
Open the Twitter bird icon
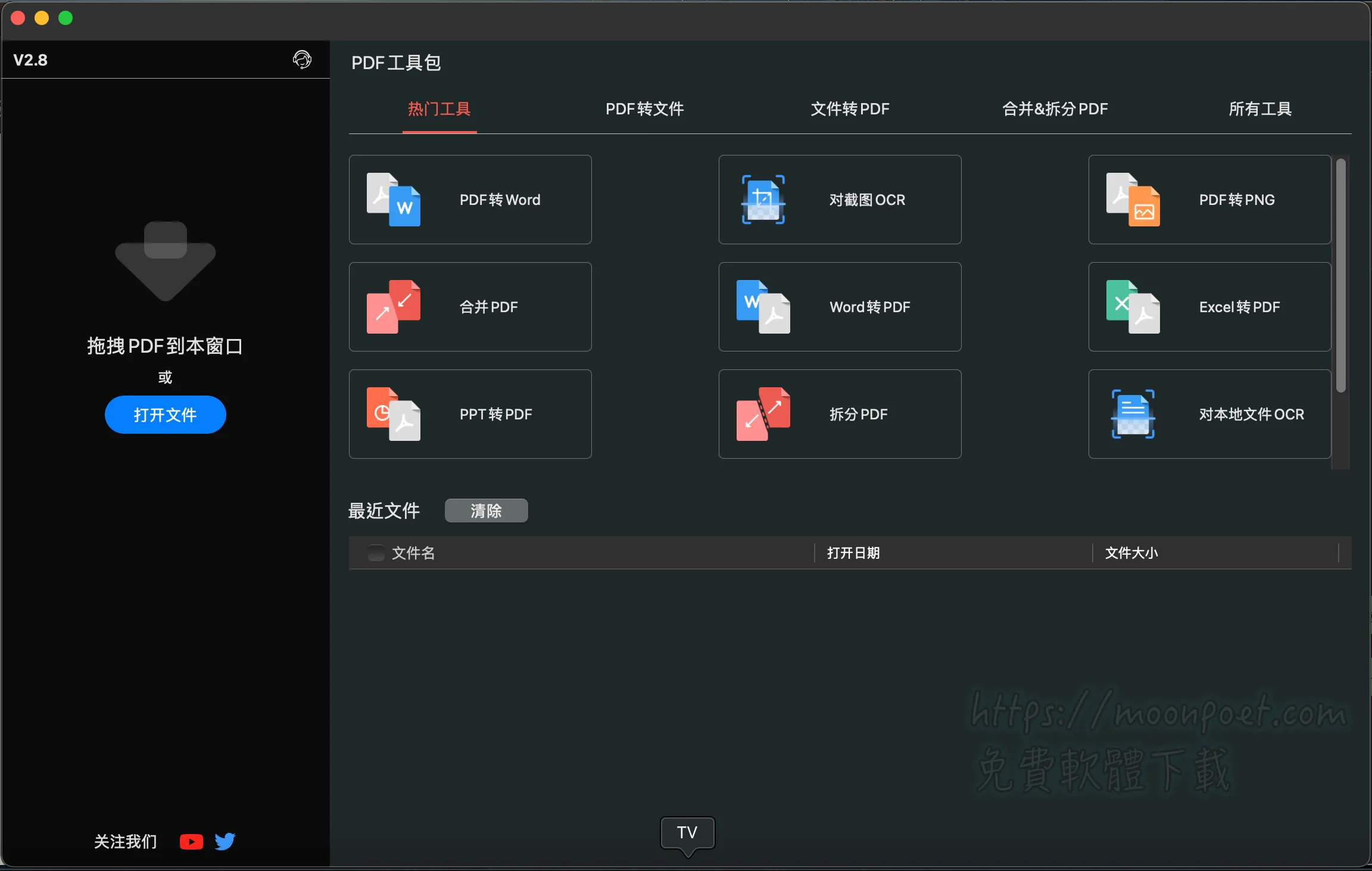coord(225,841)
